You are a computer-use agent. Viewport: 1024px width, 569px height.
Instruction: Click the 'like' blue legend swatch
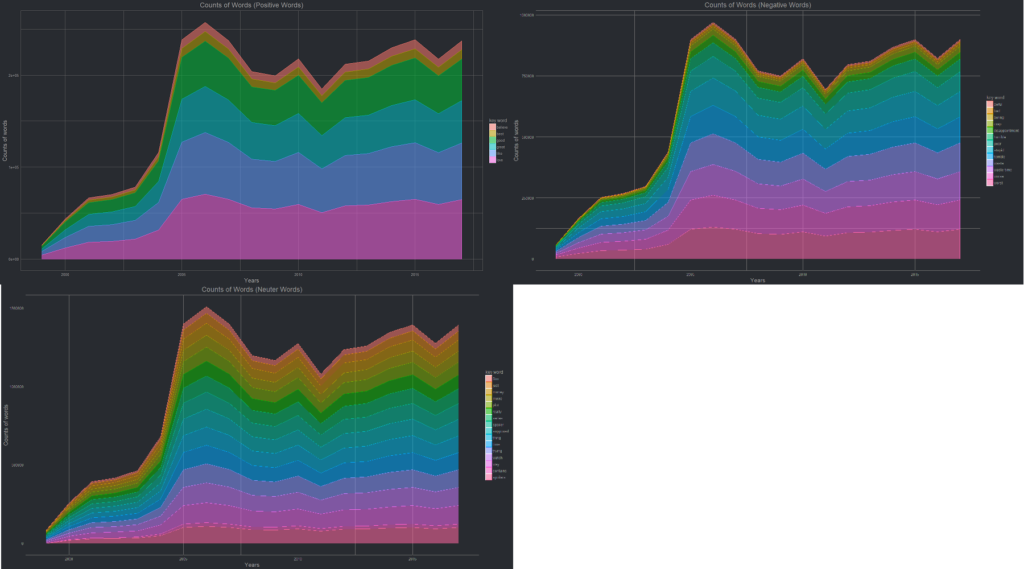(x=492, y=153)
